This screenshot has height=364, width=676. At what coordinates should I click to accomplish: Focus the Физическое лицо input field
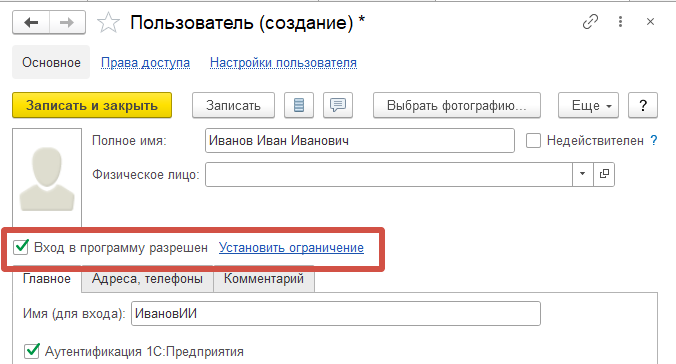click(x=389, y=174)
